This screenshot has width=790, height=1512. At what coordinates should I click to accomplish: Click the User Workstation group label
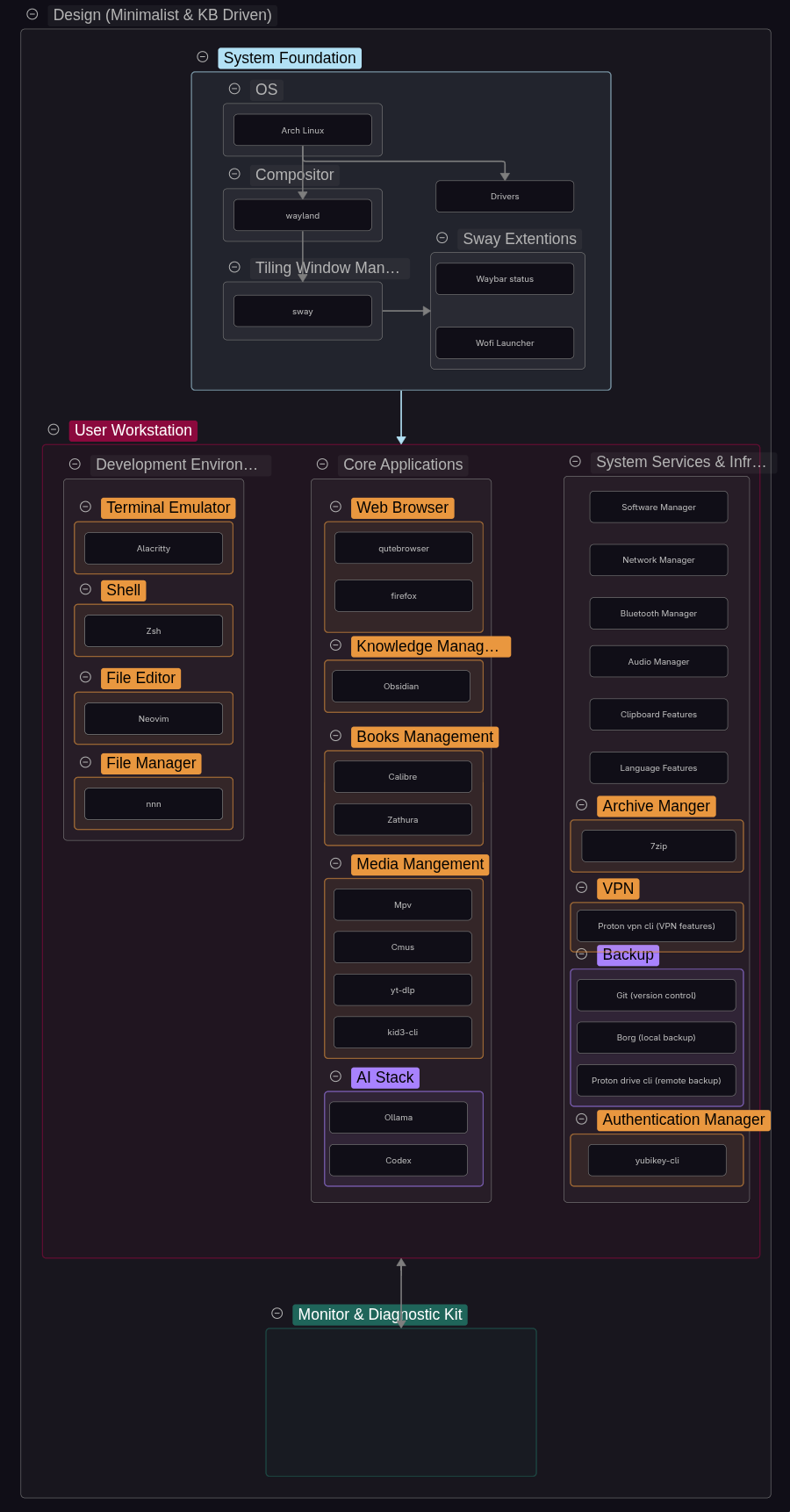(x=133, y=430)
